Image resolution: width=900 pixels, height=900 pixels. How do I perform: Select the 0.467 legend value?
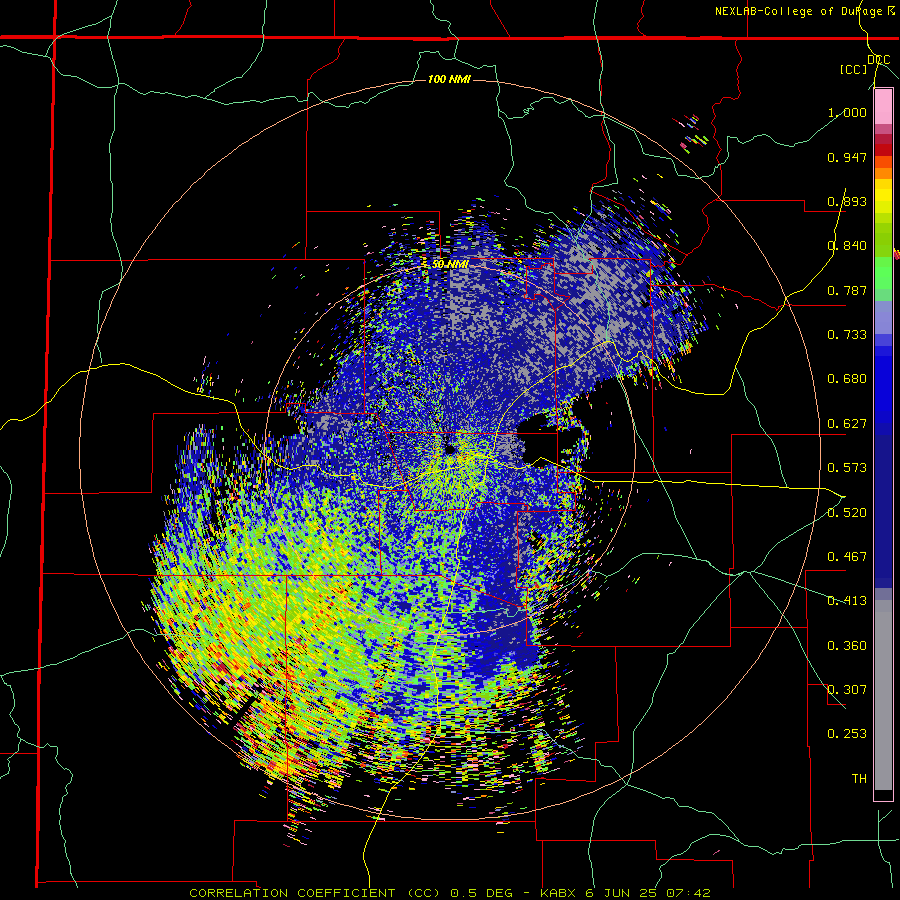(847, 557)
